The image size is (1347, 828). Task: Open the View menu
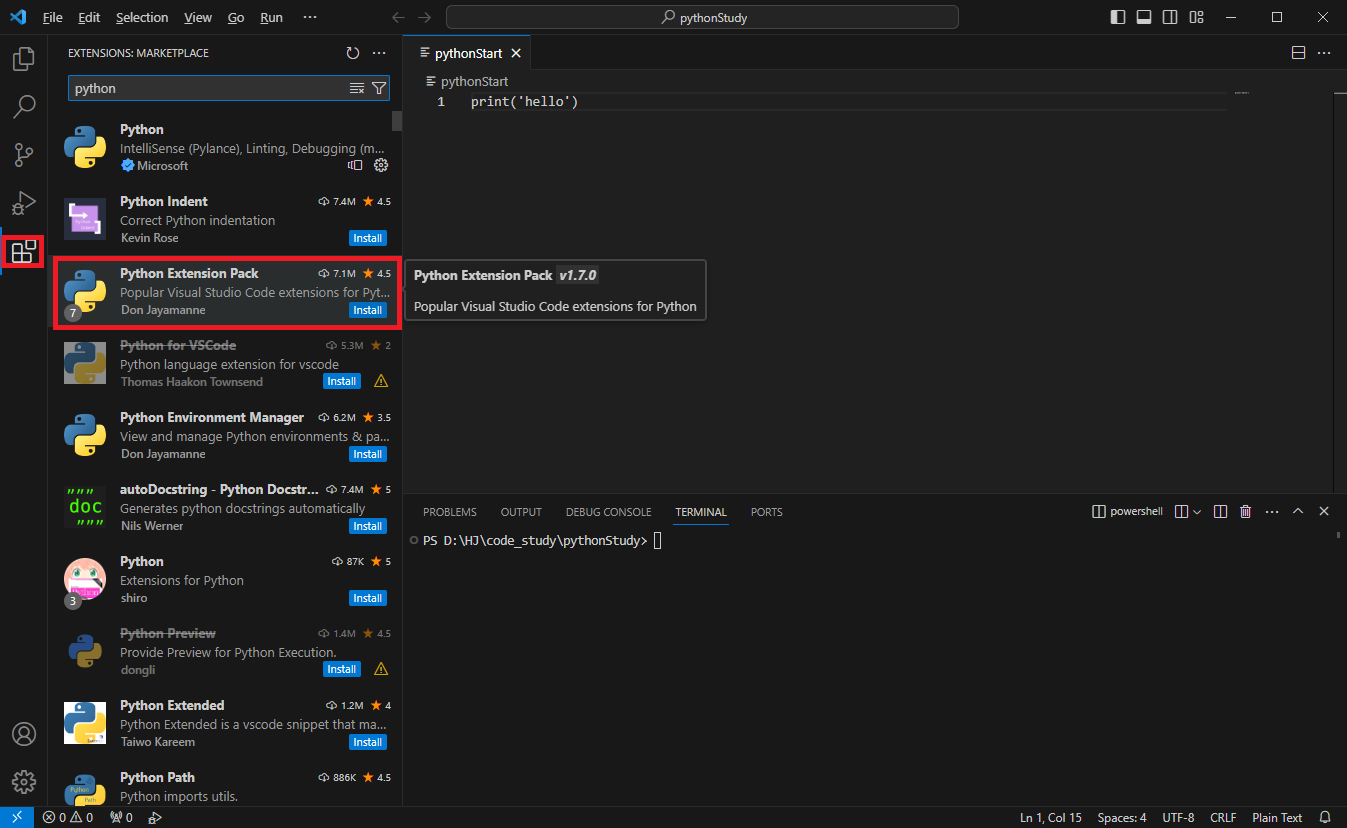198,18
